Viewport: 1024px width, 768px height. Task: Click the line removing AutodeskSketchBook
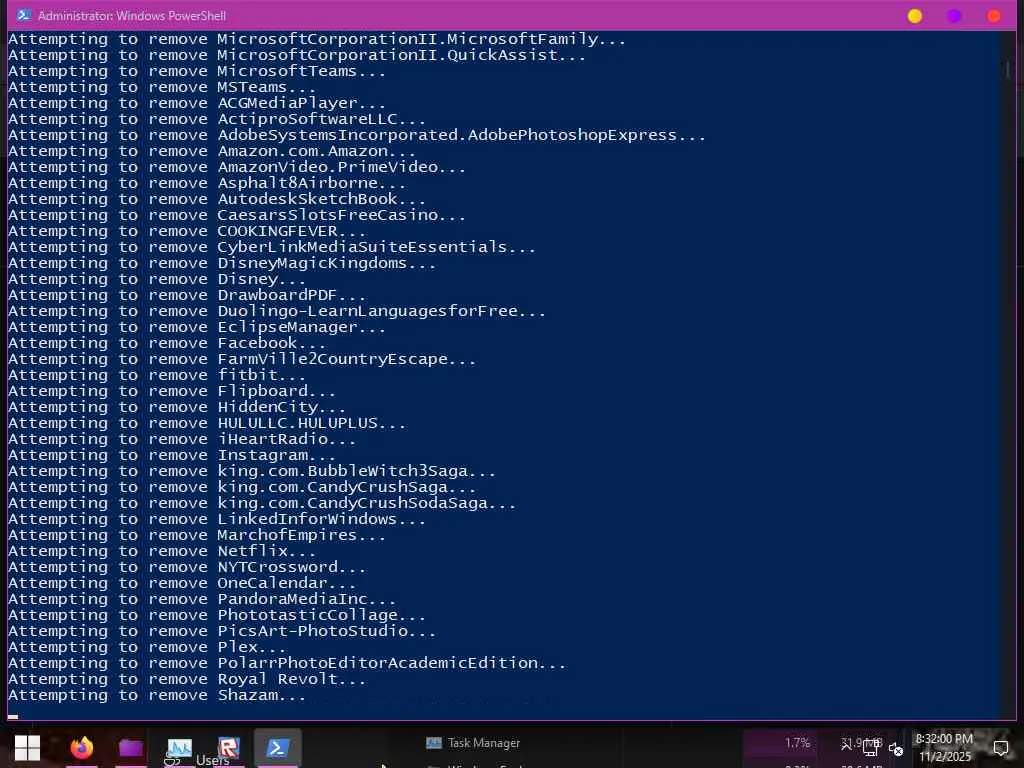[x=217, y=199]
